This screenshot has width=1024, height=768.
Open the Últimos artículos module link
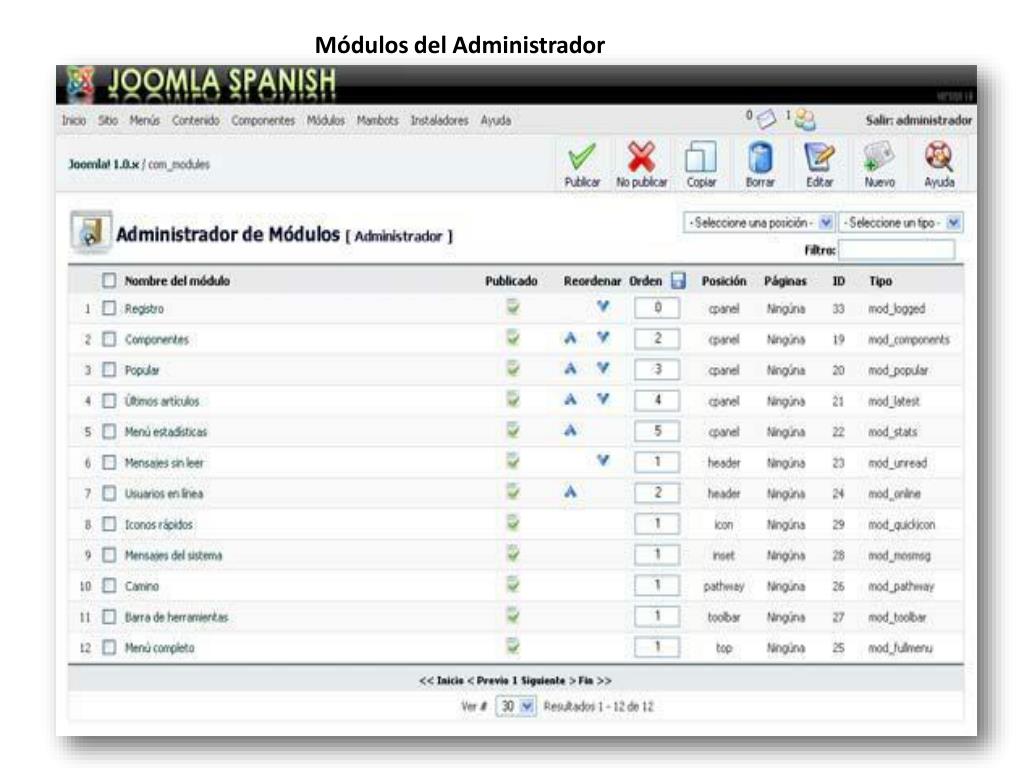pos(162,401)
